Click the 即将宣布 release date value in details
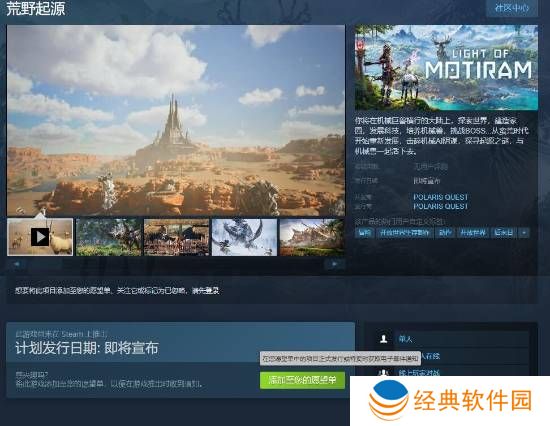The height and width of the screenshot is (426, 550). click(x=427, y=181)
